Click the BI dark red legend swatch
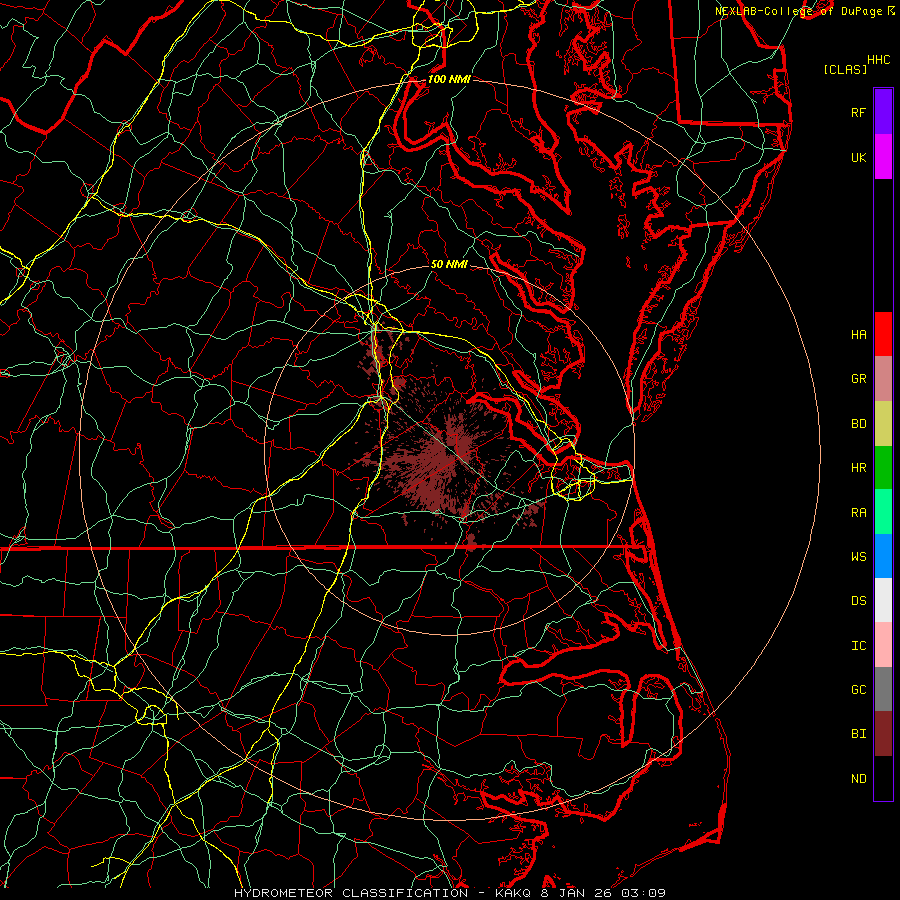 coord(883,734)
